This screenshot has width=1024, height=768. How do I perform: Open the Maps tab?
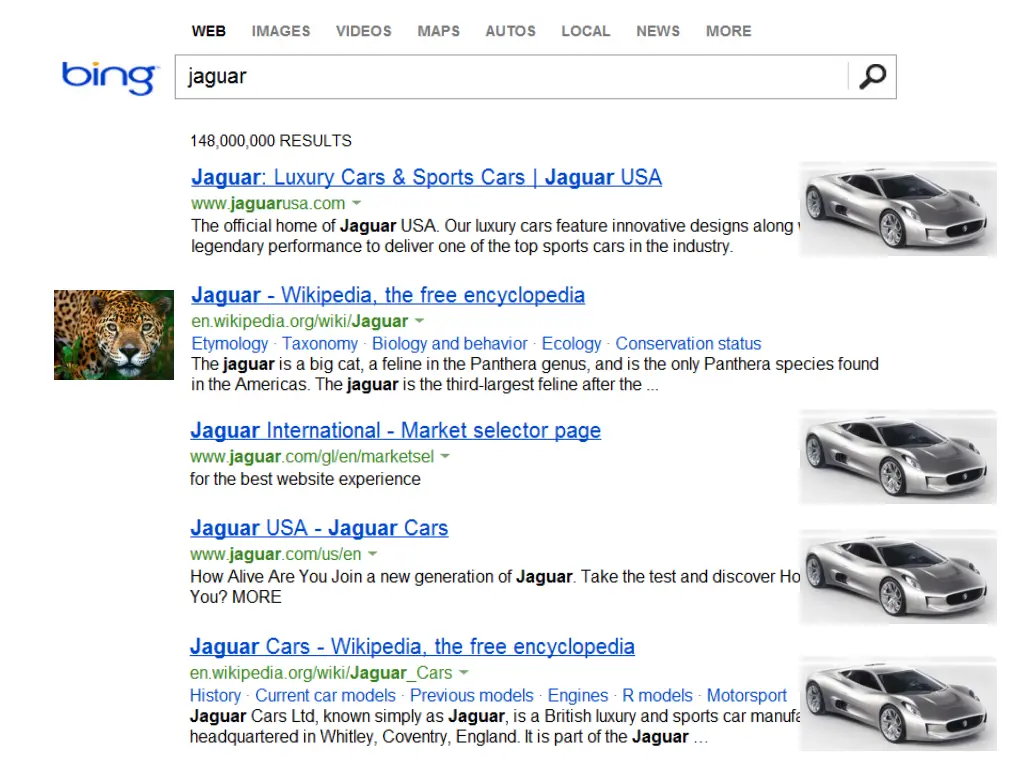click(x=439, y=31)
